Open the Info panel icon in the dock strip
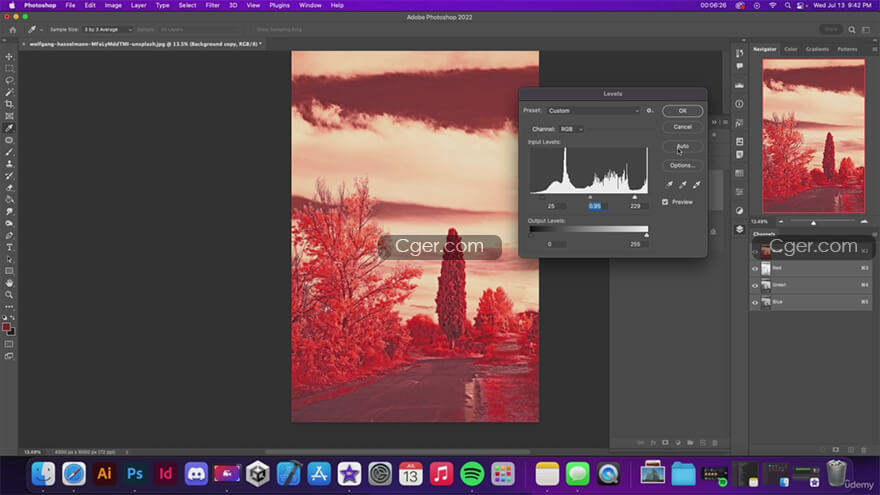 [x=739, y=104]
